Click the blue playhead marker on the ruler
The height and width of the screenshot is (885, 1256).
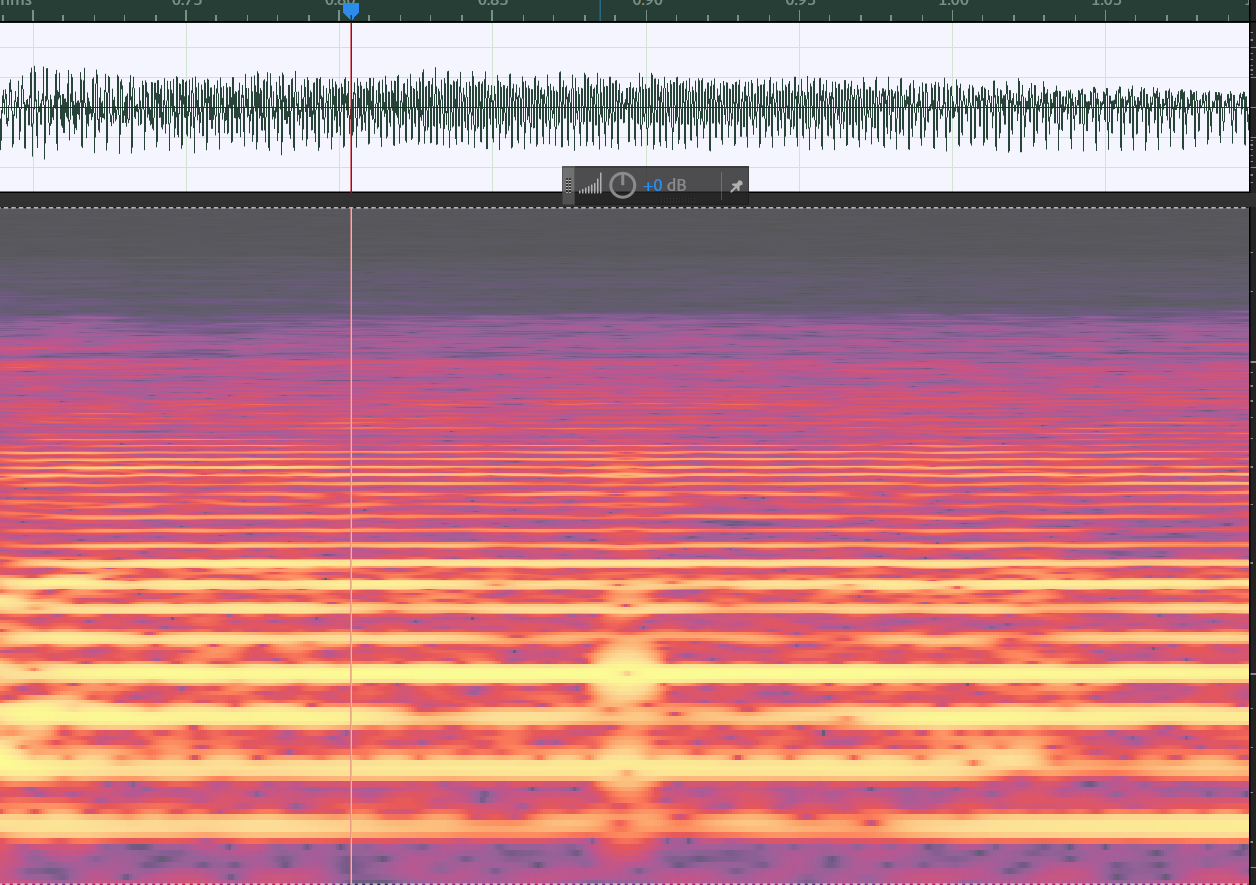(x=351, y=10)
